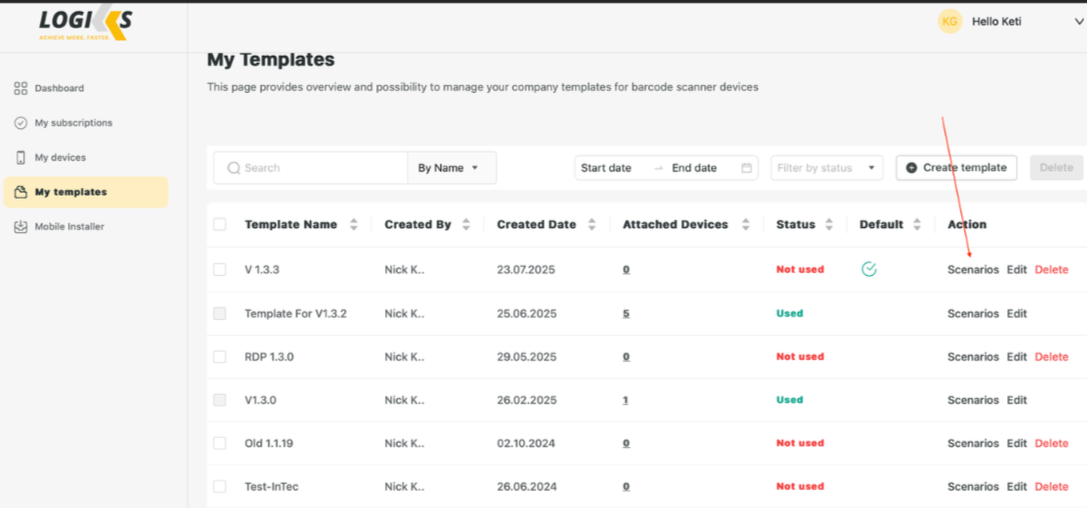1087x508 pixels.
Task: Select the Old 1.1.19 row checkbox
Action: [x=220, y=443]
